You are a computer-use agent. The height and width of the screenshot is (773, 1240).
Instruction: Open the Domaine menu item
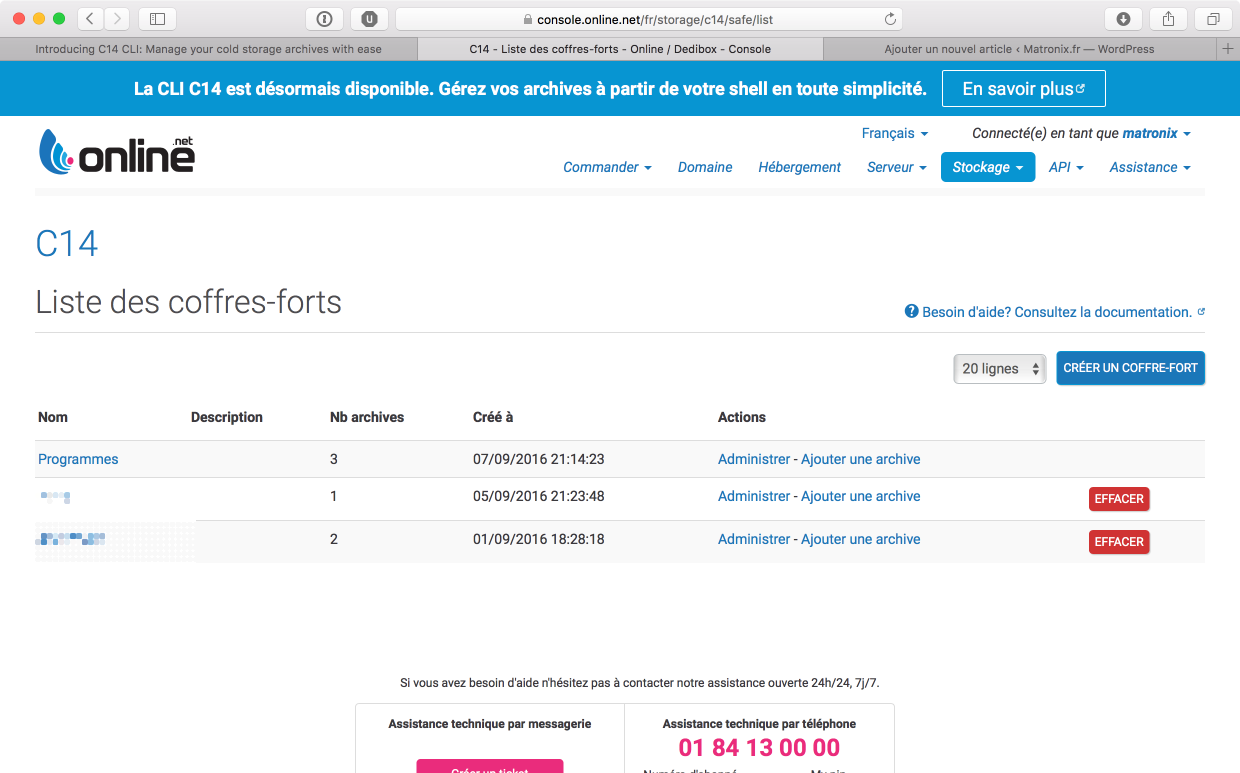[705, 167]
